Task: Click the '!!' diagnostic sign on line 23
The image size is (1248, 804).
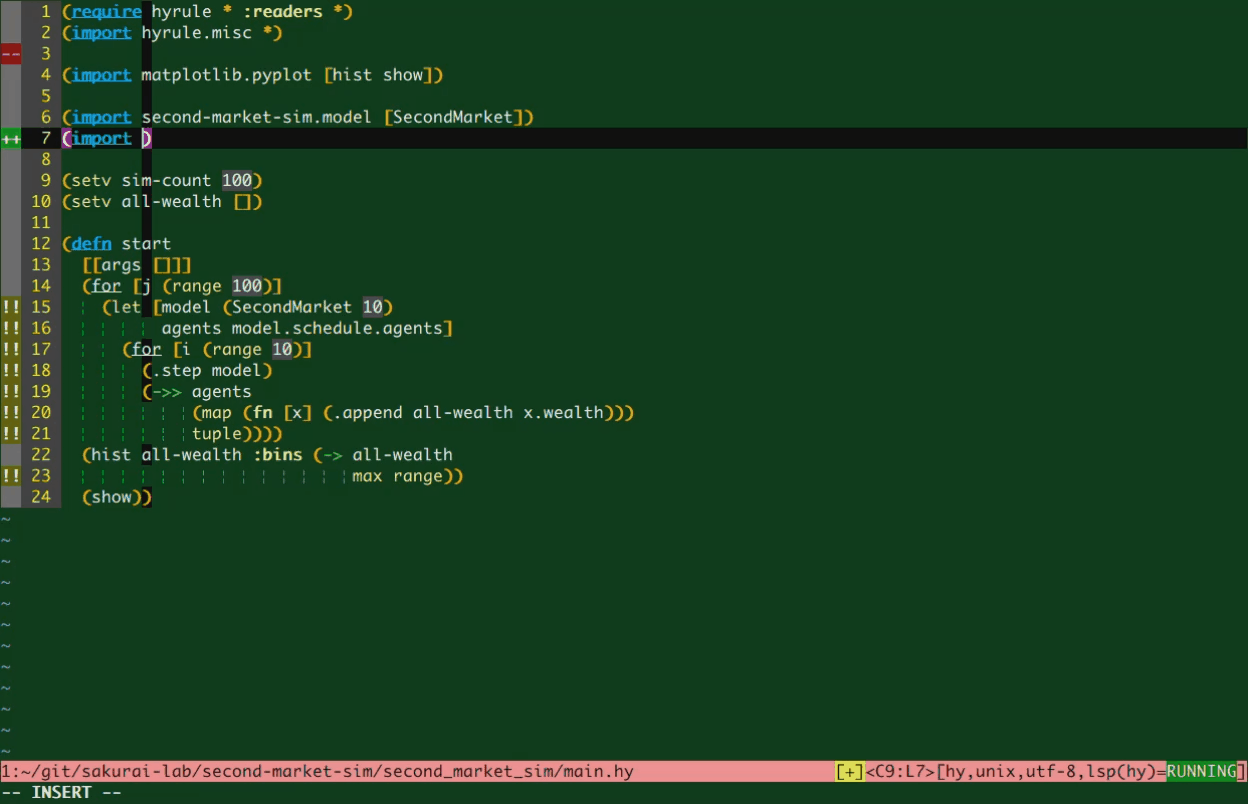Action: click(x=10, y=476)
